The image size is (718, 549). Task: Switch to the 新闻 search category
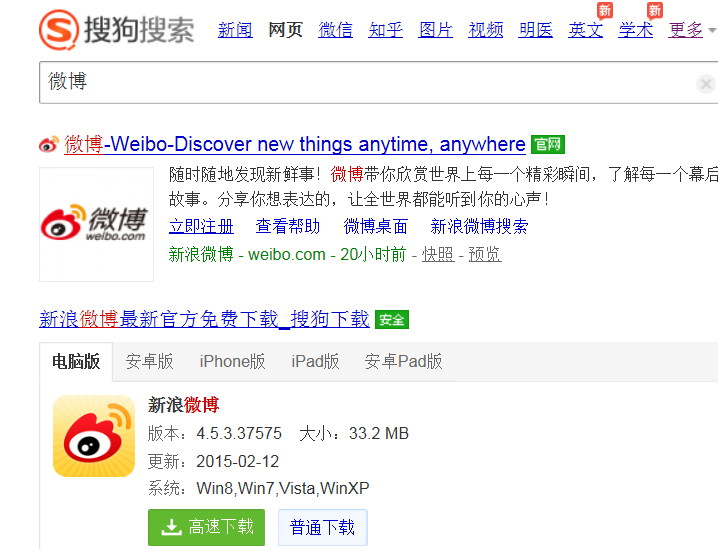235,30
